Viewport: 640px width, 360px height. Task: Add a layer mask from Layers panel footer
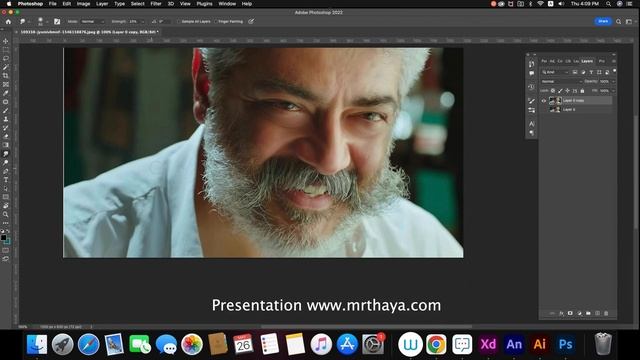[x=570, y=313]
